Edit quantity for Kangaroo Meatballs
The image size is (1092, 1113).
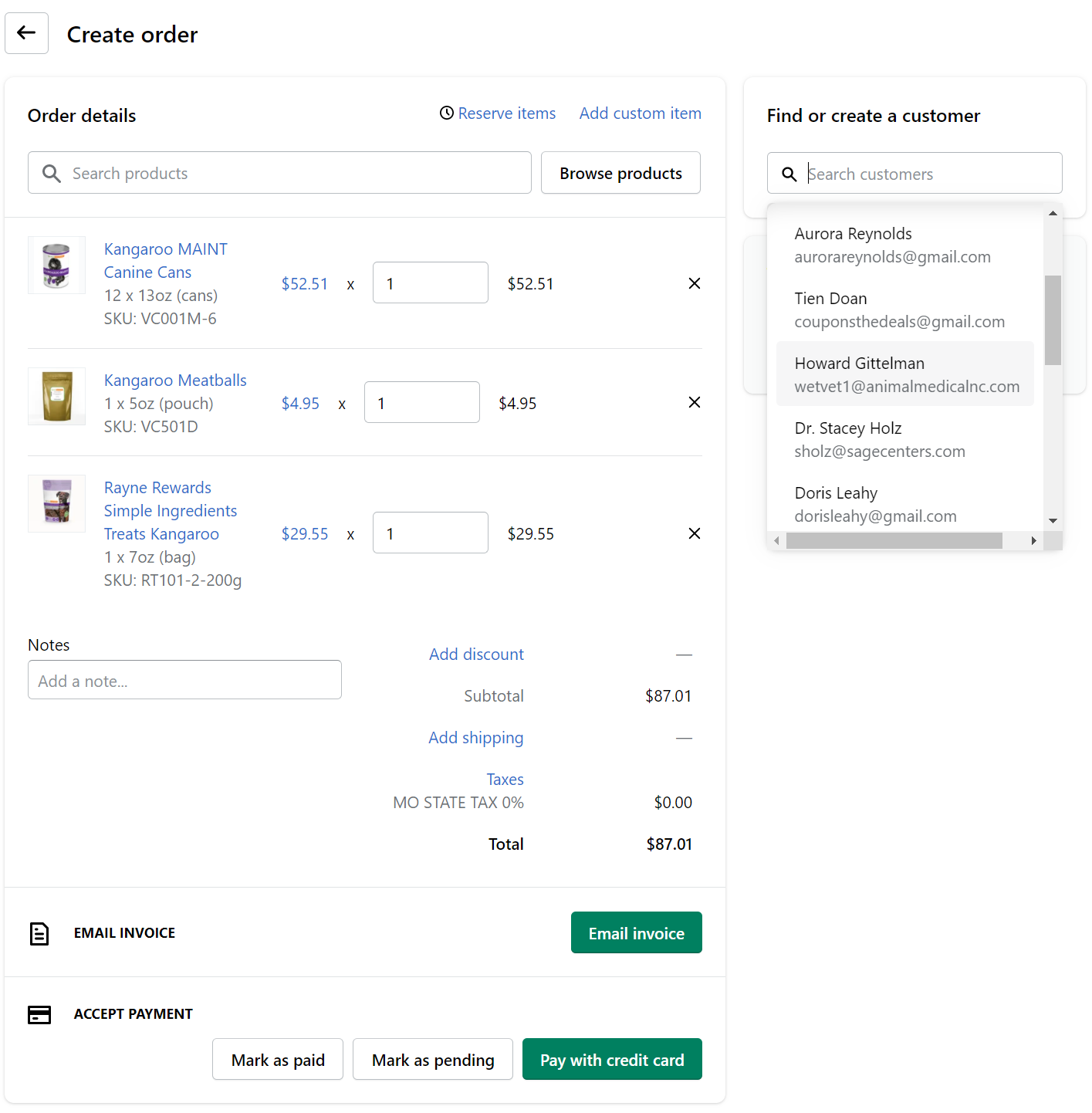tap(421, 402)
